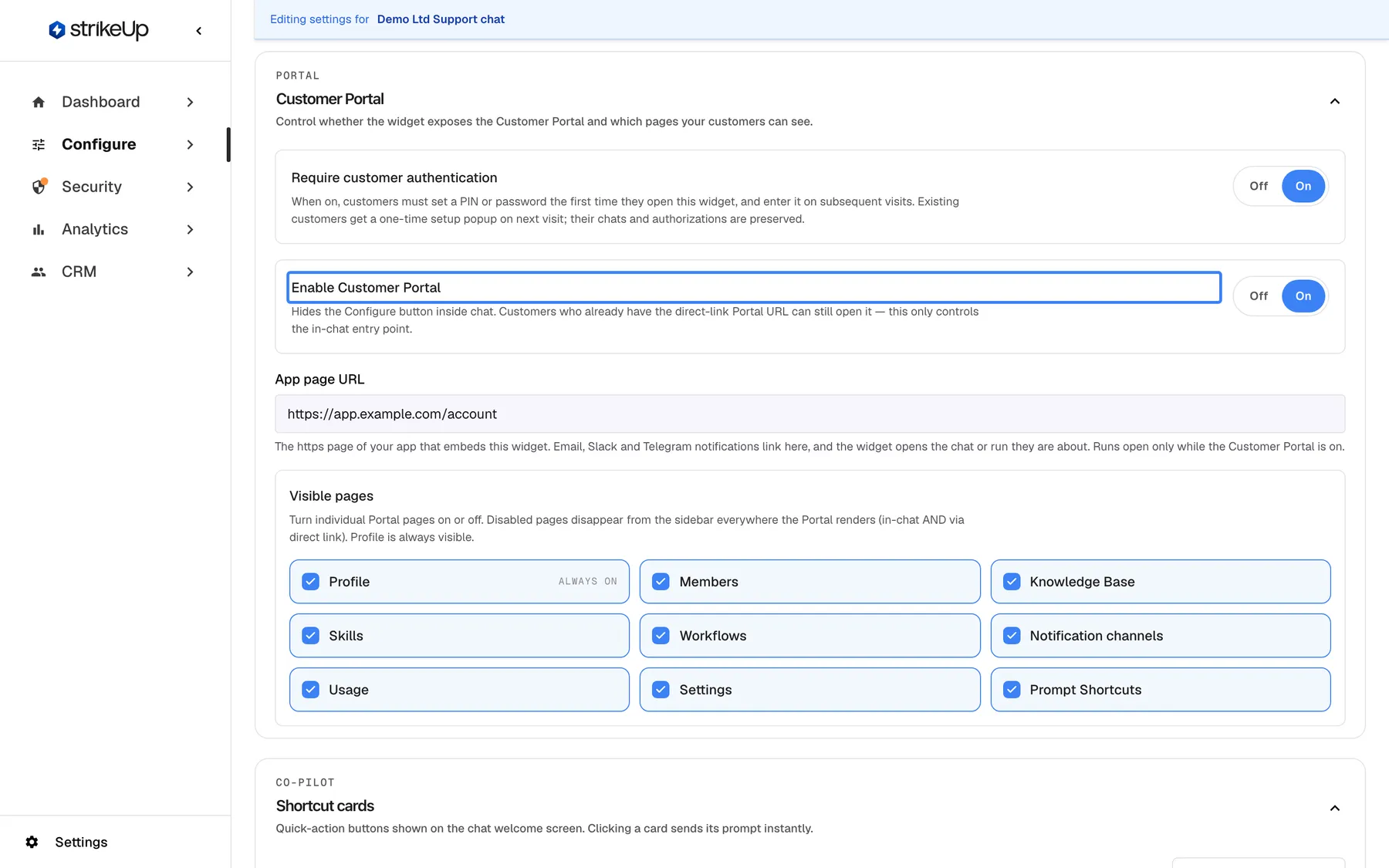Click the ALWAYS ON badge
Screen dimensions: 1389x868
587,582
